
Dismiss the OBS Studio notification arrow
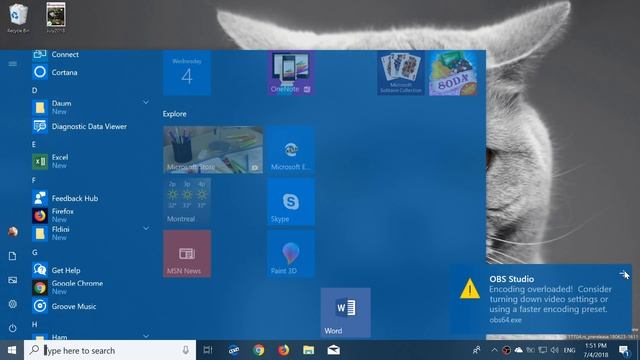pos(624,274)
